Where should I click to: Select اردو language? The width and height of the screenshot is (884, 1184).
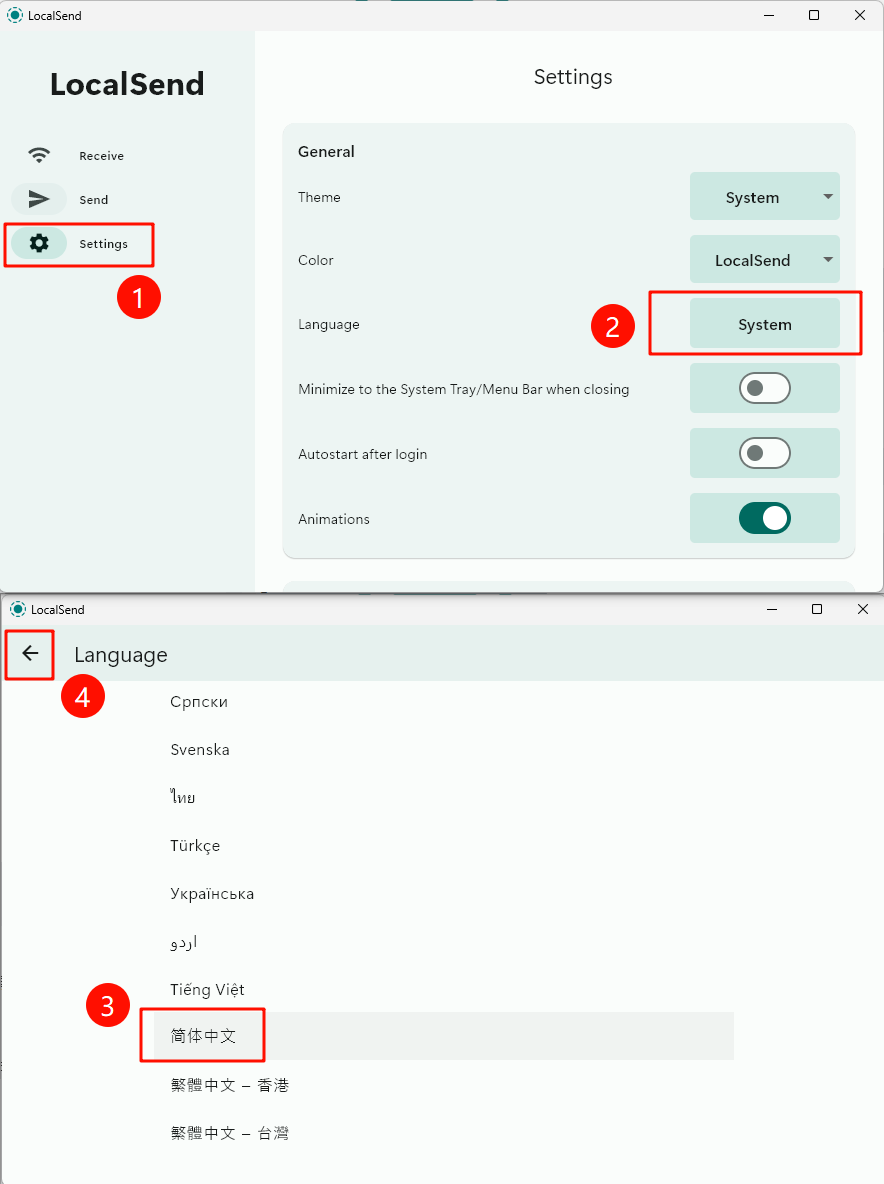[x=444, y=942]
